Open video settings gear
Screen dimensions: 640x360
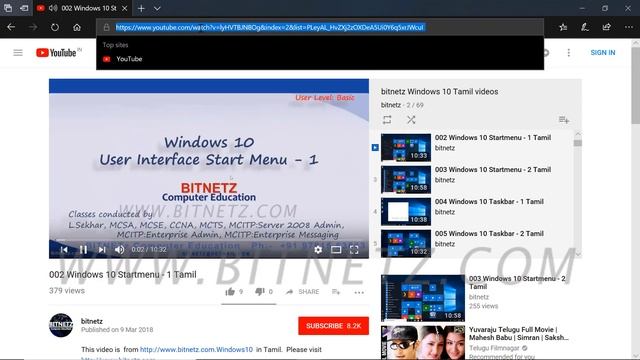point(318,249)
